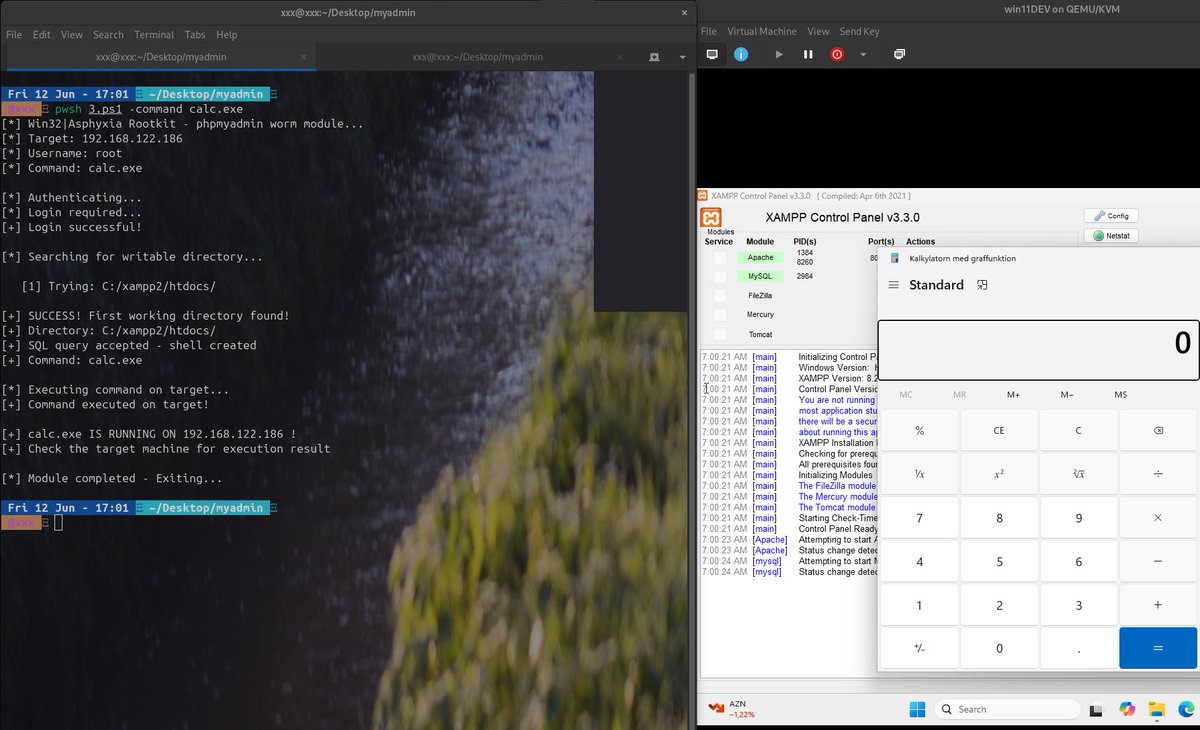Click calculator x squared key

(x=999, y=474)
